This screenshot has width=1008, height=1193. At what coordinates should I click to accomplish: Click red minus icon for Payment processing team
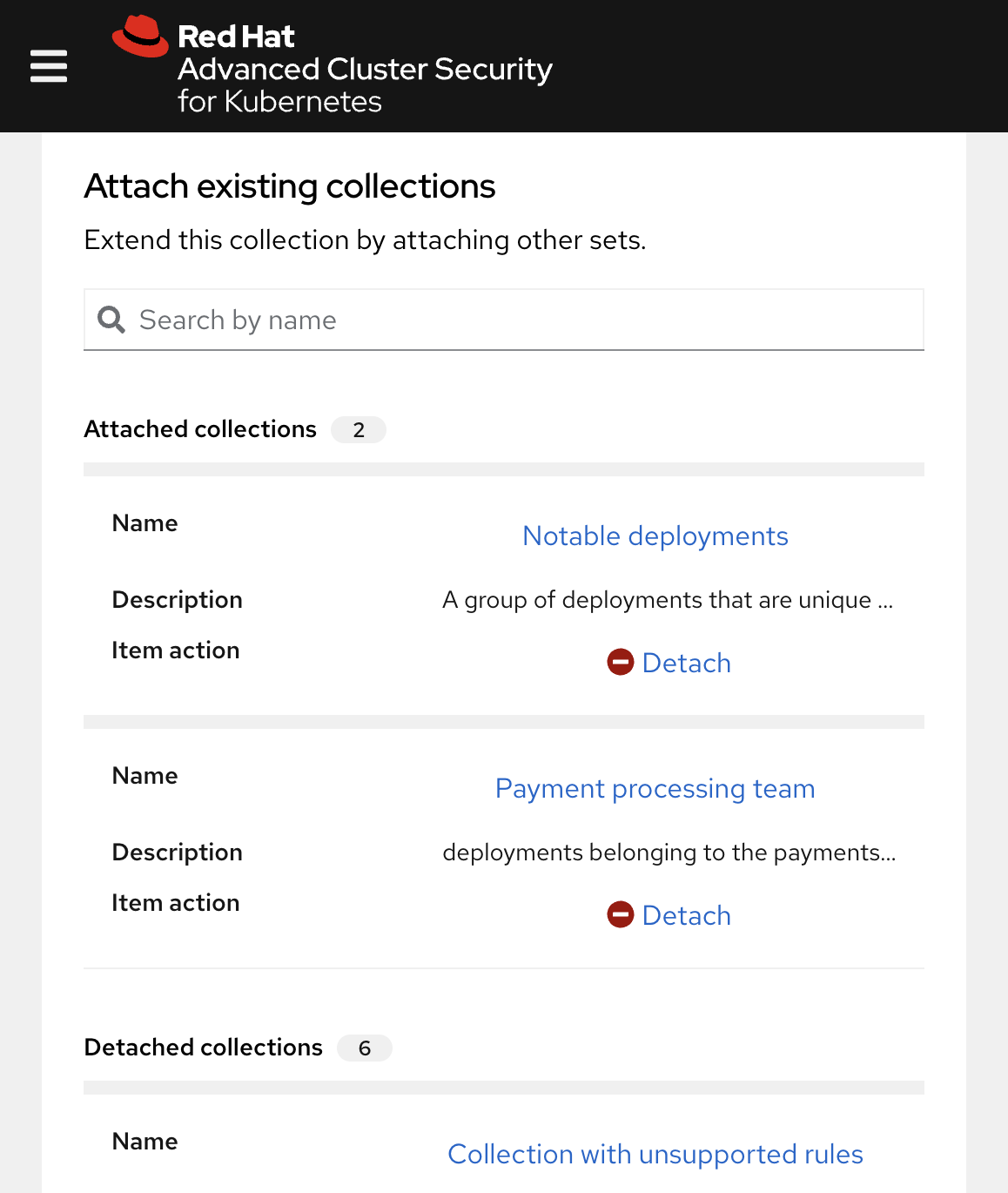[621, 915]
